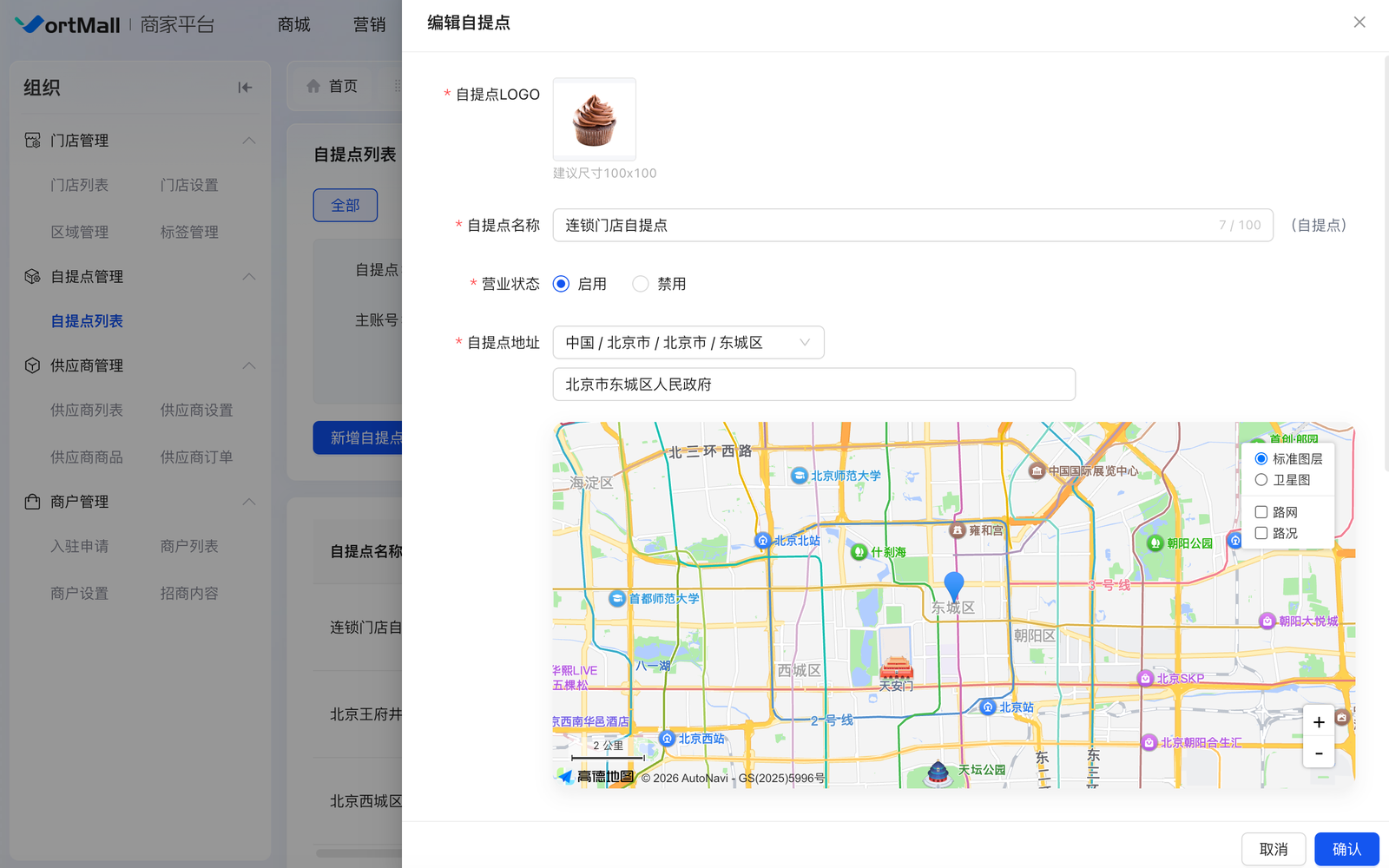Collapse the 供应商管理 section chevron
This screenshot has width=1389, height=868.
pyautogui.click(x=249, y=365)
